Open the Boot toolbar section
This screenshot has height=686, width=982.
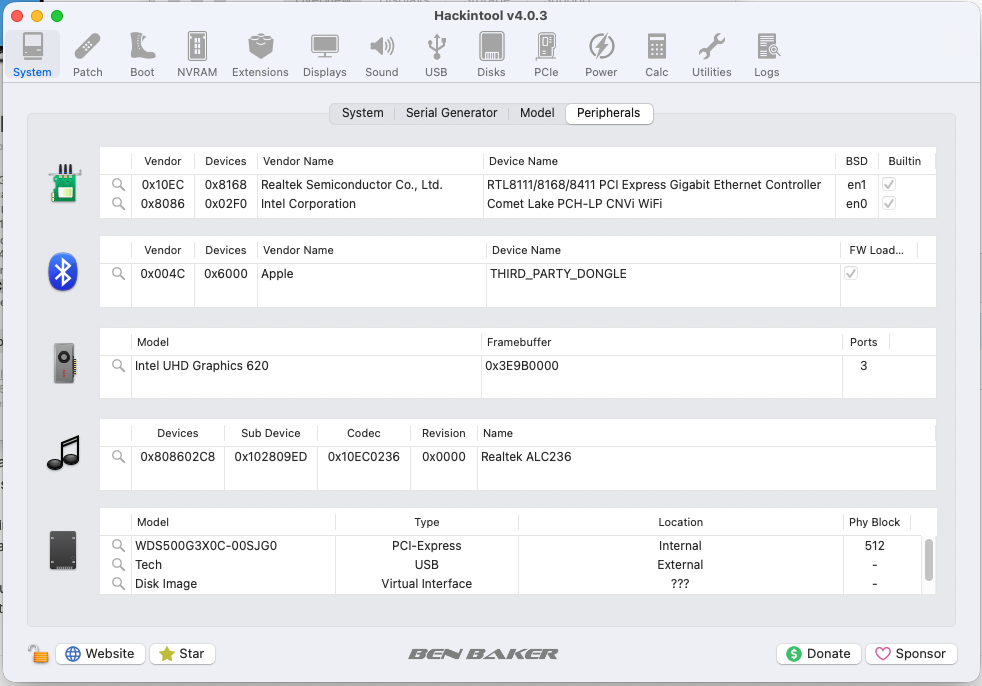(142, 55)
